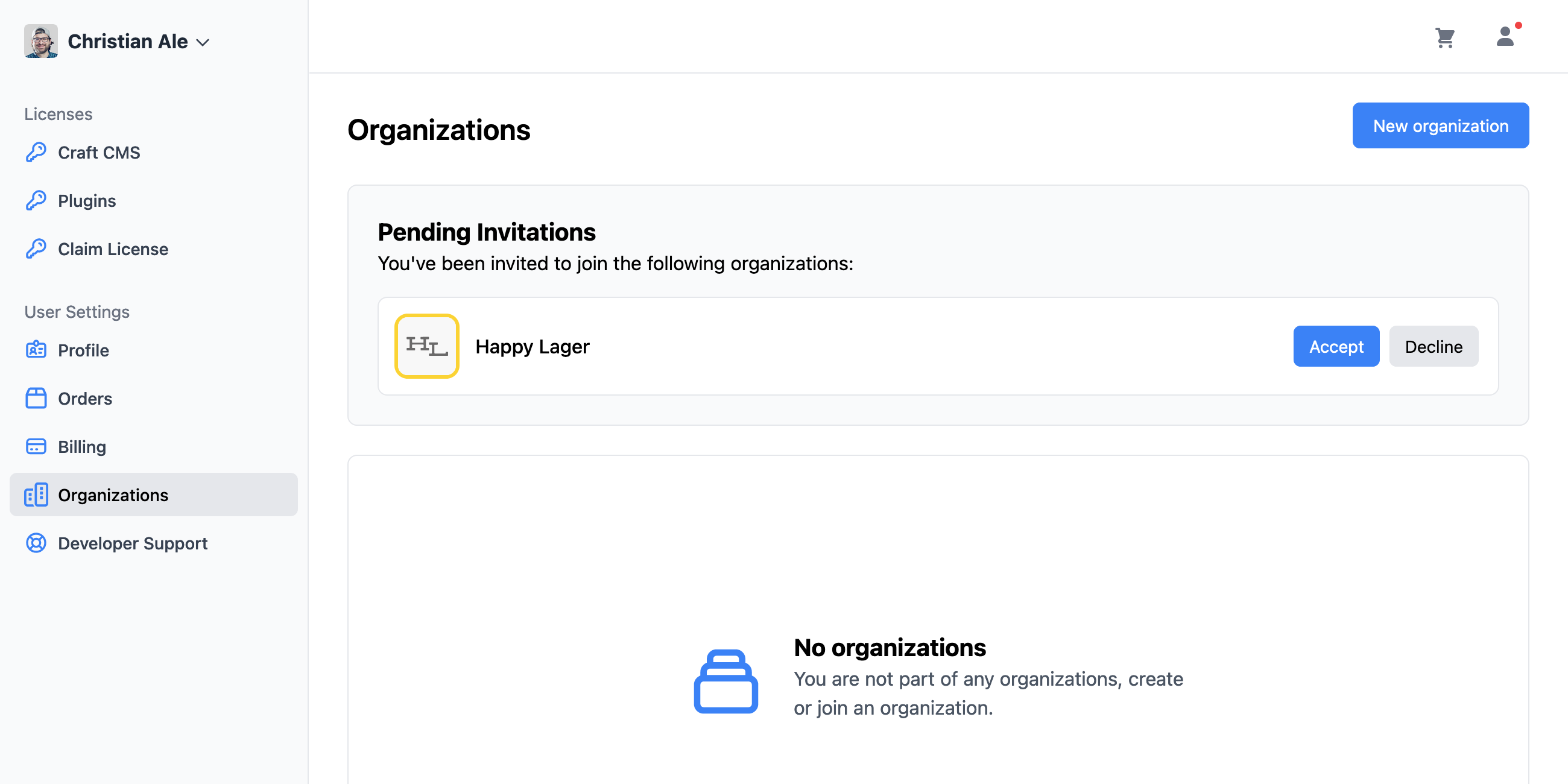Click the No organizations heading

890,647
